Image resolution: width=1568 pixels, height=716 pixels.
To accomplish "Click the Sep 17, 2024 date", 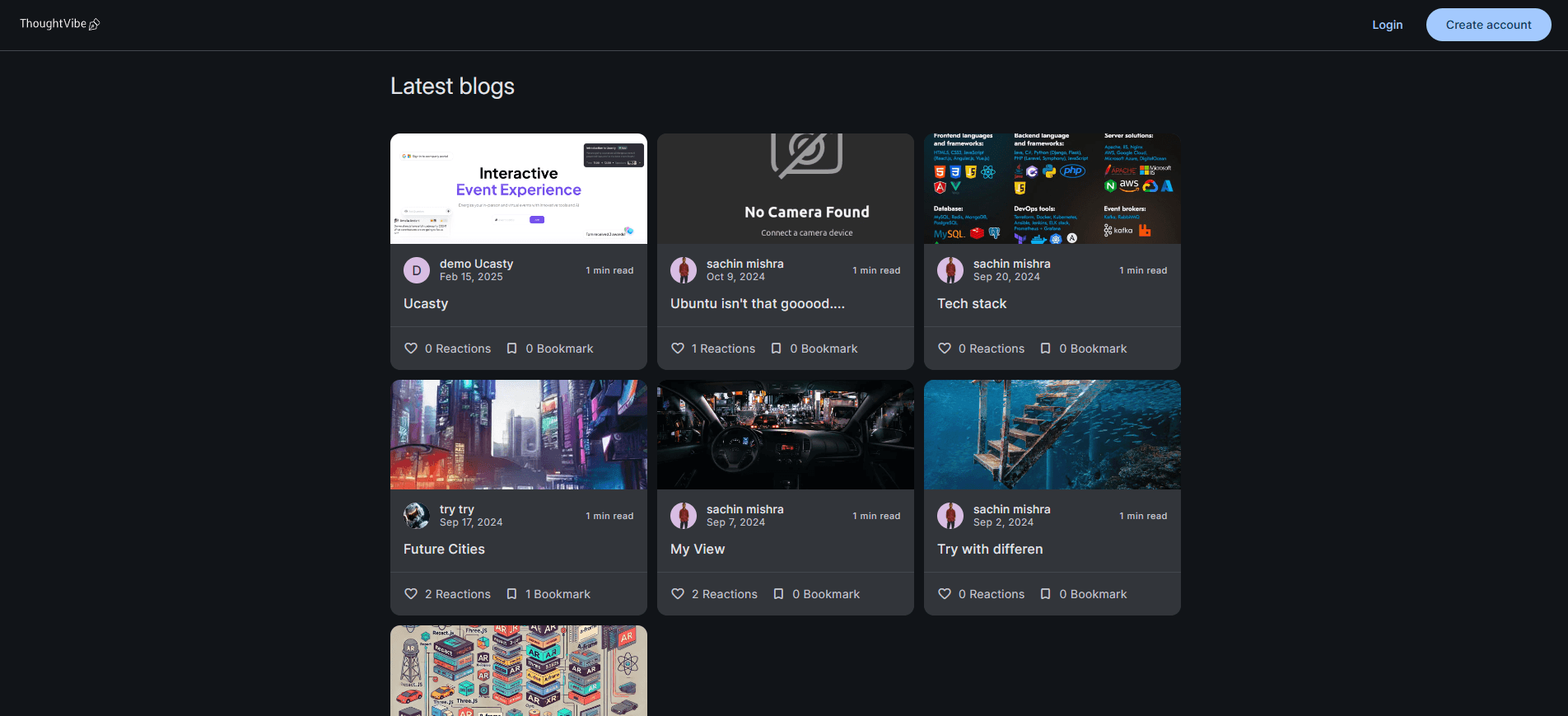I will (471, 522).
